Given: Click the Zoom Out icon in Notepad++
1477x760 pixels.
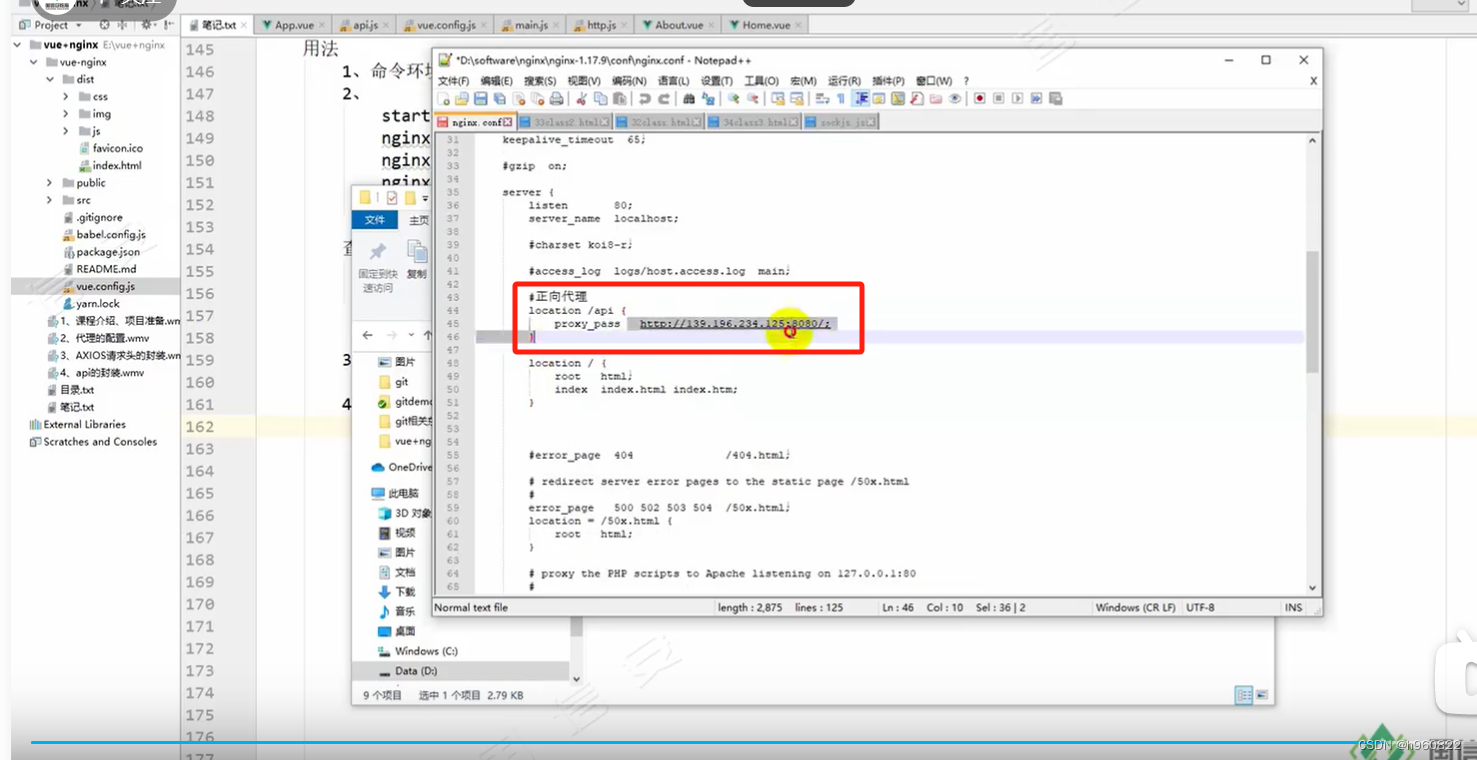Looking at the screenshot, I should [x=753, y=98].
